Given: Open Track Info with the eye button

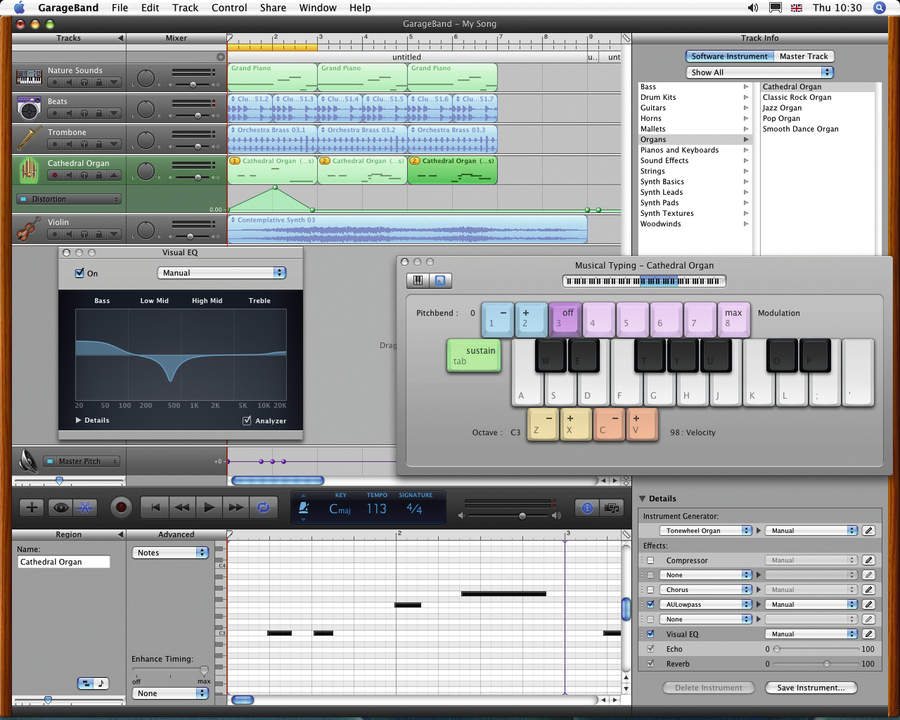Looking at the screenshot, I should click(x=61, y=508).
